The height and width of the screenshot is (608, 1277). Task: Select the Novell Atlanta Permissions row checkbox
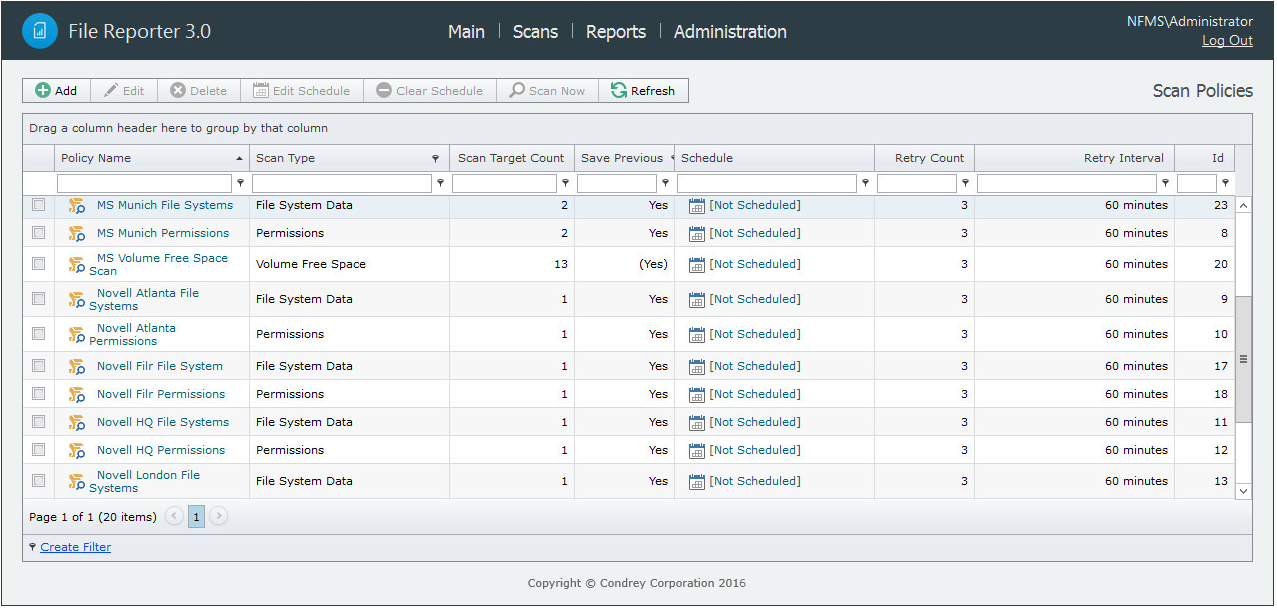39,334
